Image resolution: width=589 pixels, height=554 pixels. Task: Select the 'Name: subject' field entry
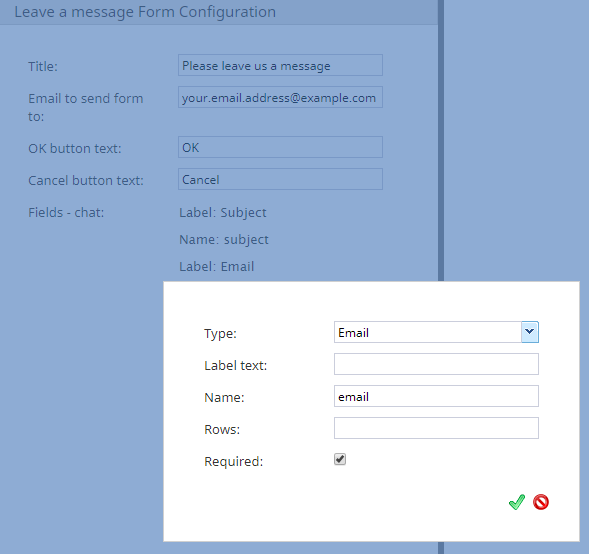coord(224,240)
